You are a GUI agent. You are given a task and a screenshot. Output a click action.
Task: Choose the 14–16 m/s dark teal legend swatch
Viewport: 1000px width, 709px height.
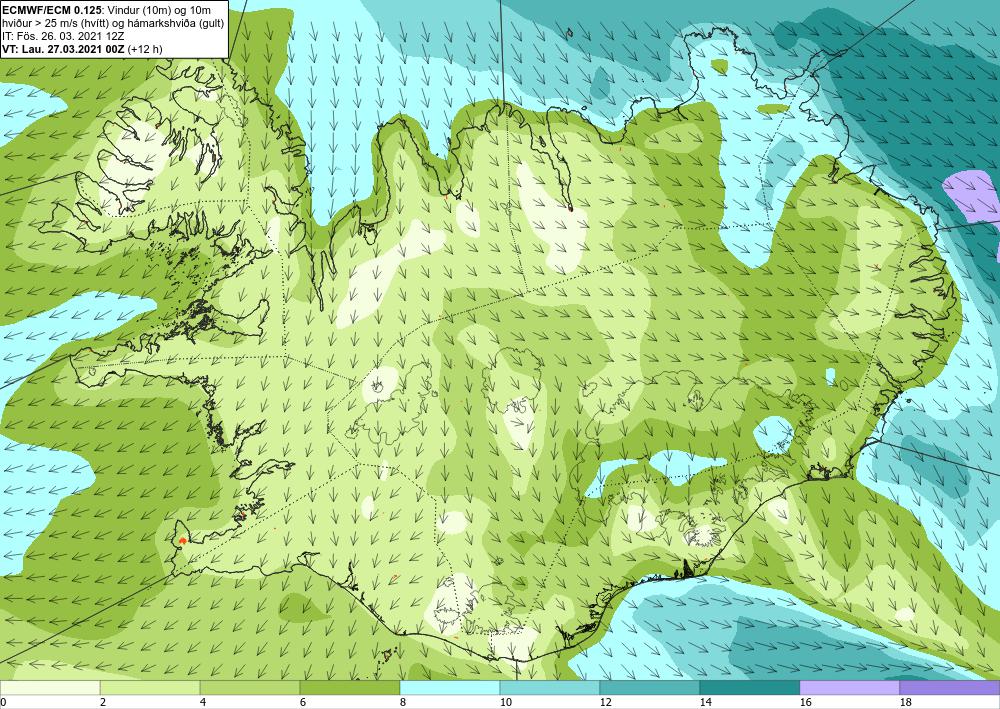[x=750, y=688]
